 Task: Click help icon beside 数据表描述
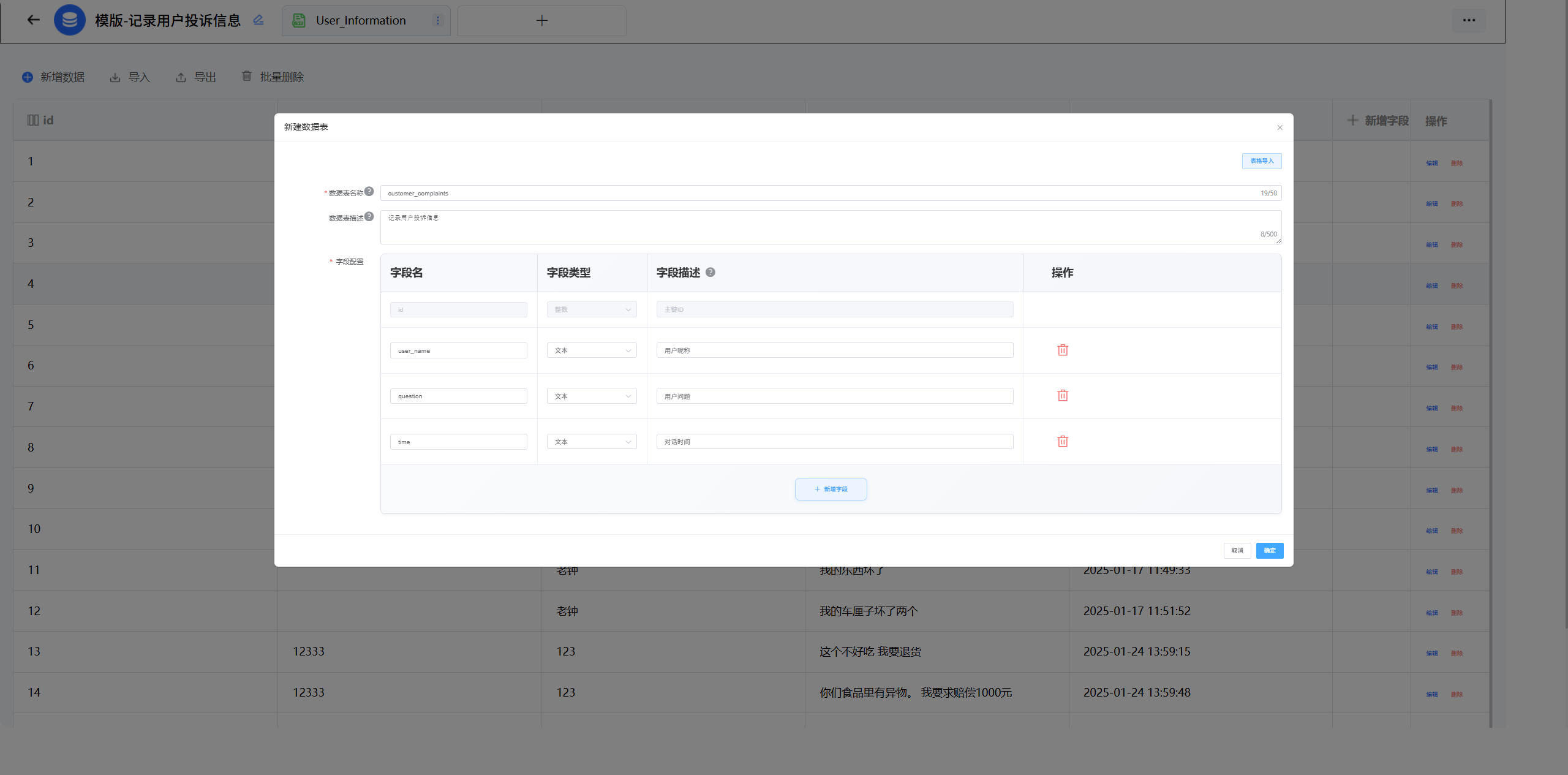tap(369, 216)
